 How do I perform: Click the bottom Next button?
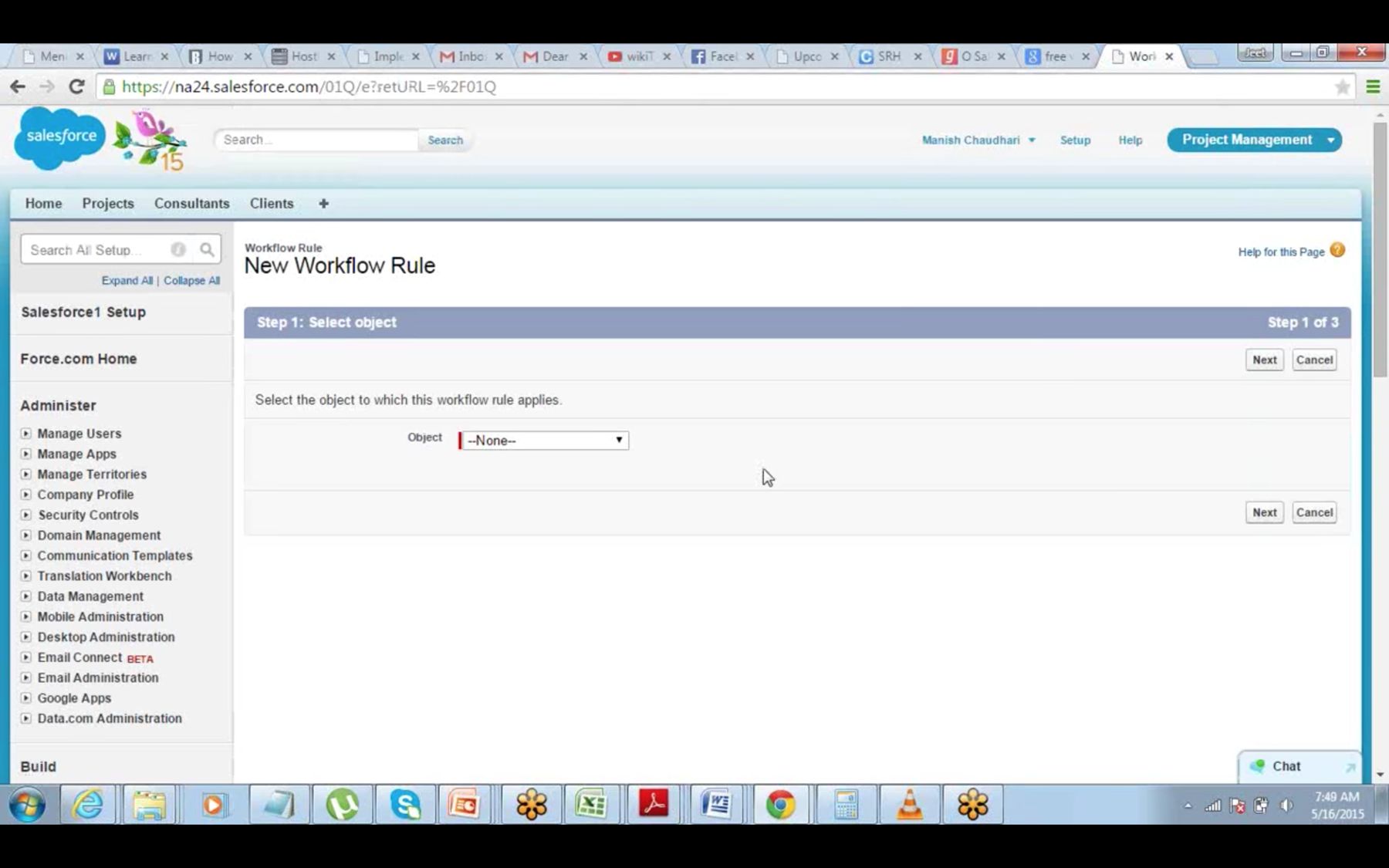click(1264, 512)
